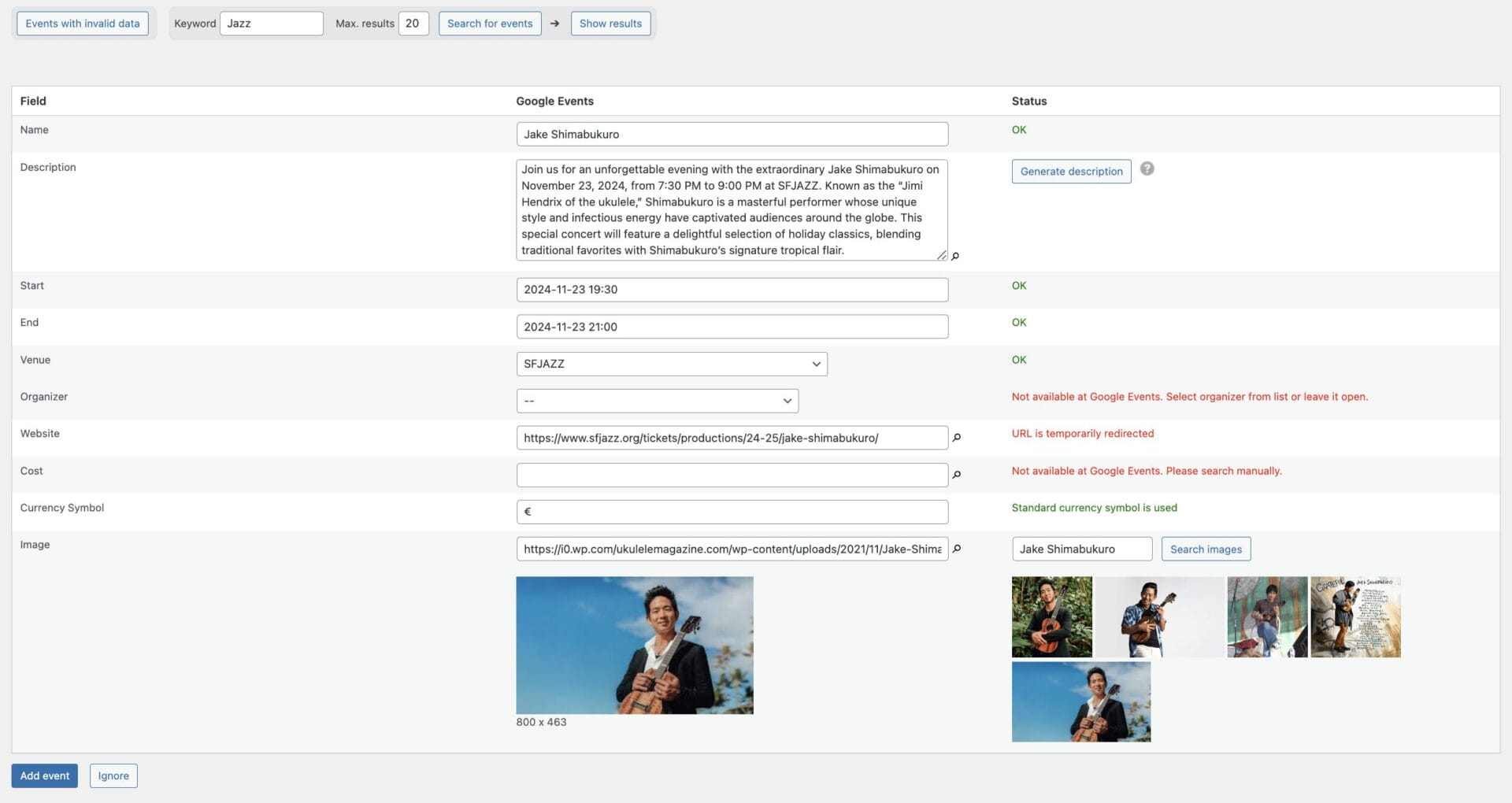Click the Max. results number field
The image size is (1512, 803).
pos(413,24)
